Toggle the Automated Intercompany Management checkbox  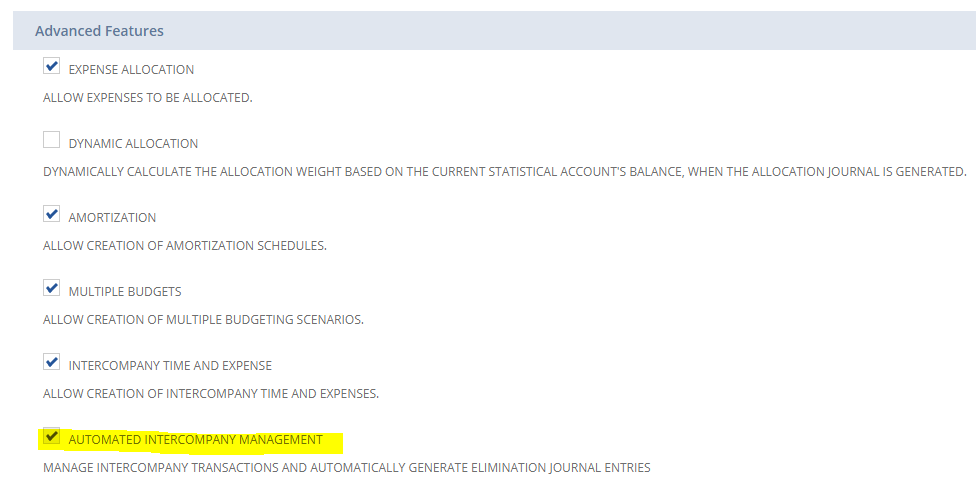pos(52,437)
